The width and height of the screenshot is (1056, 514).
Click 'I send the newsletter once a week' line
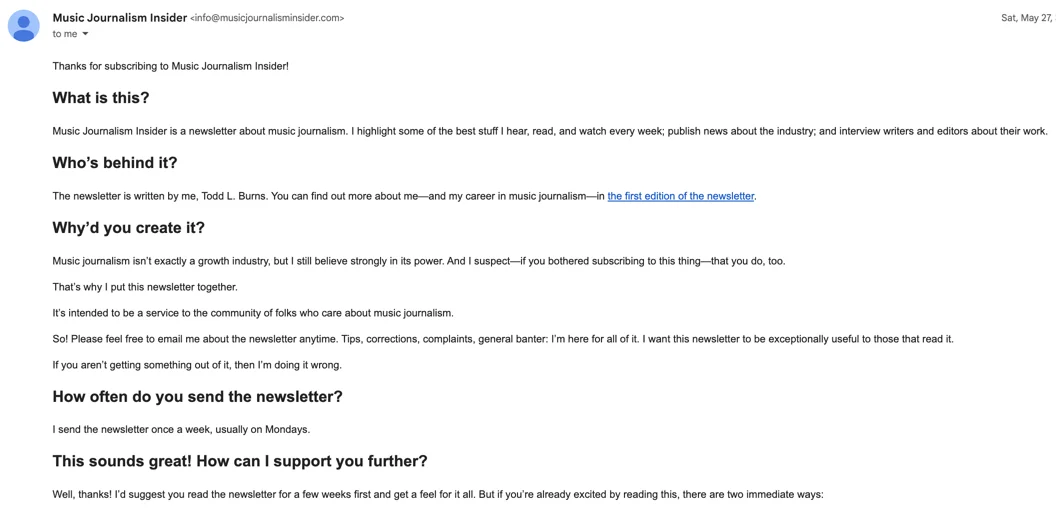point(181,429)
